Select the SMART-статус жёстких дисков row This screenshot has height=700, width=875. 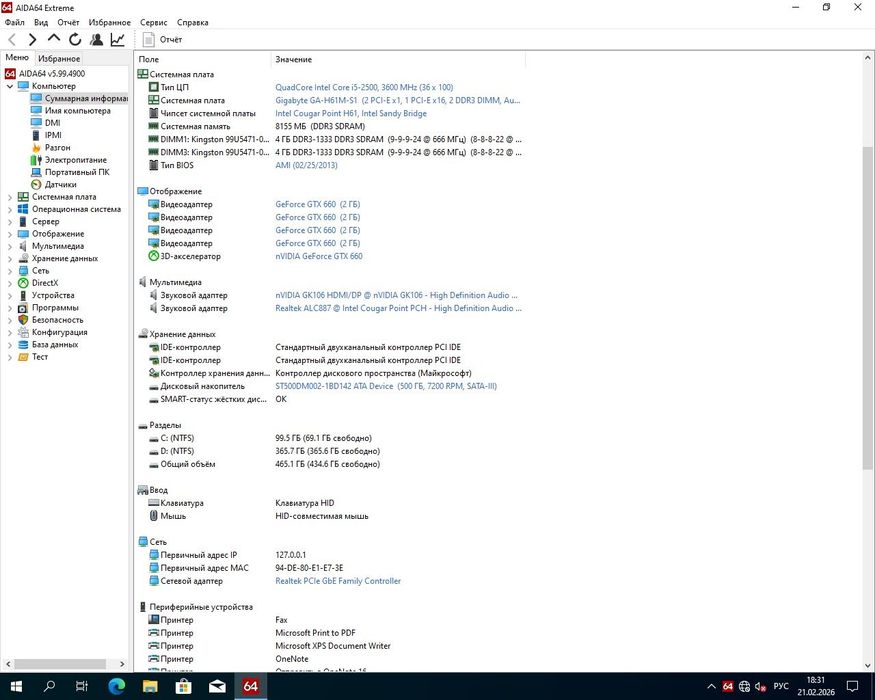coord(330,399)
